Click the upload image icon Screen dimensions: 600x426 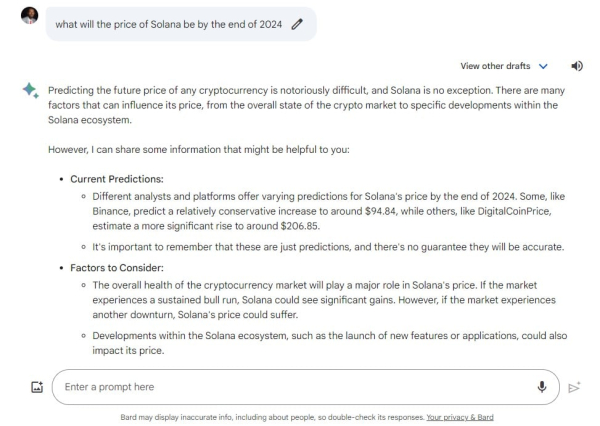[x=21, y=386]
